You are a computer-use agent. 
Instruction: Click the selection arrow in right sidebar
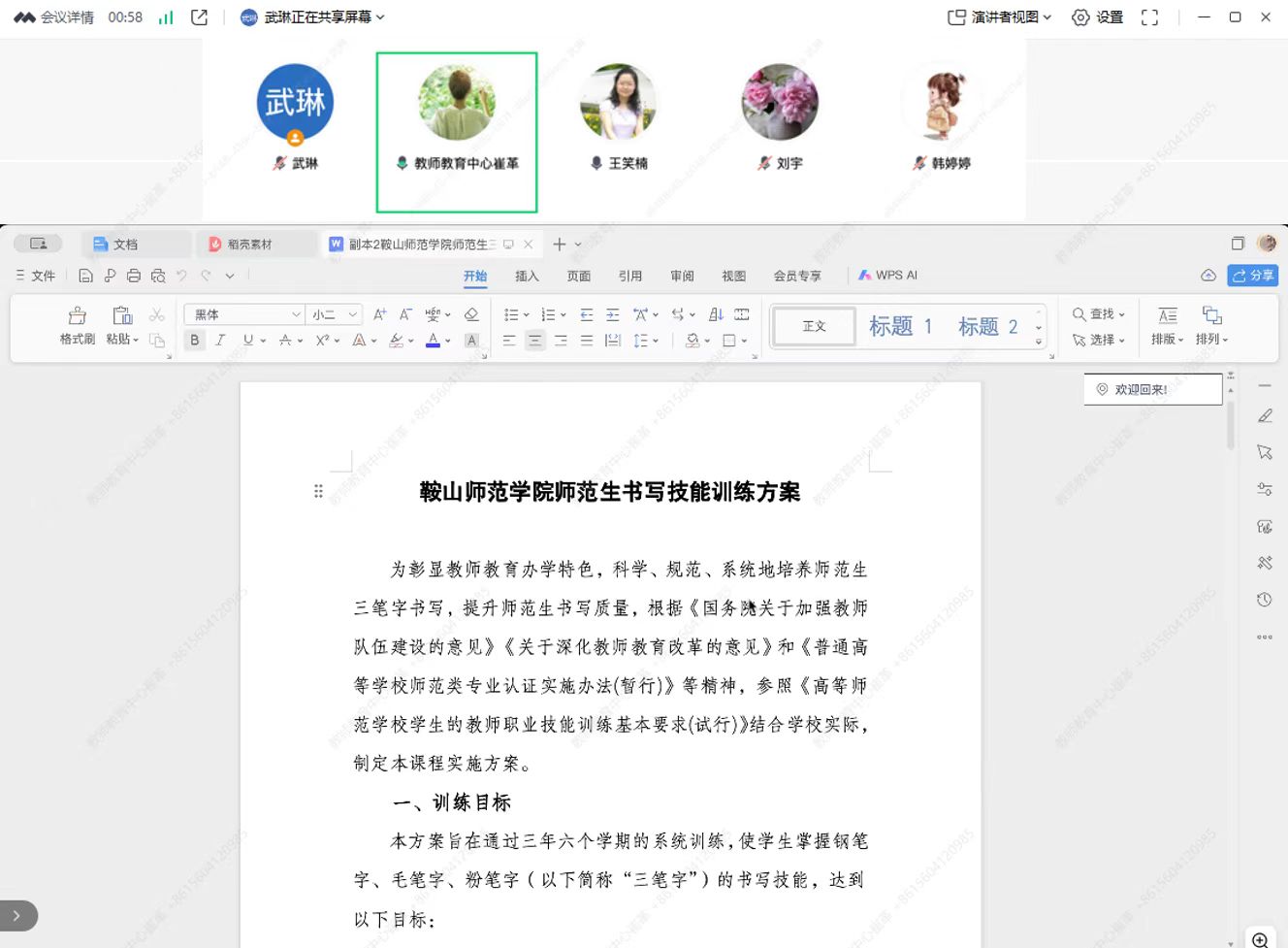point(1265,452)
